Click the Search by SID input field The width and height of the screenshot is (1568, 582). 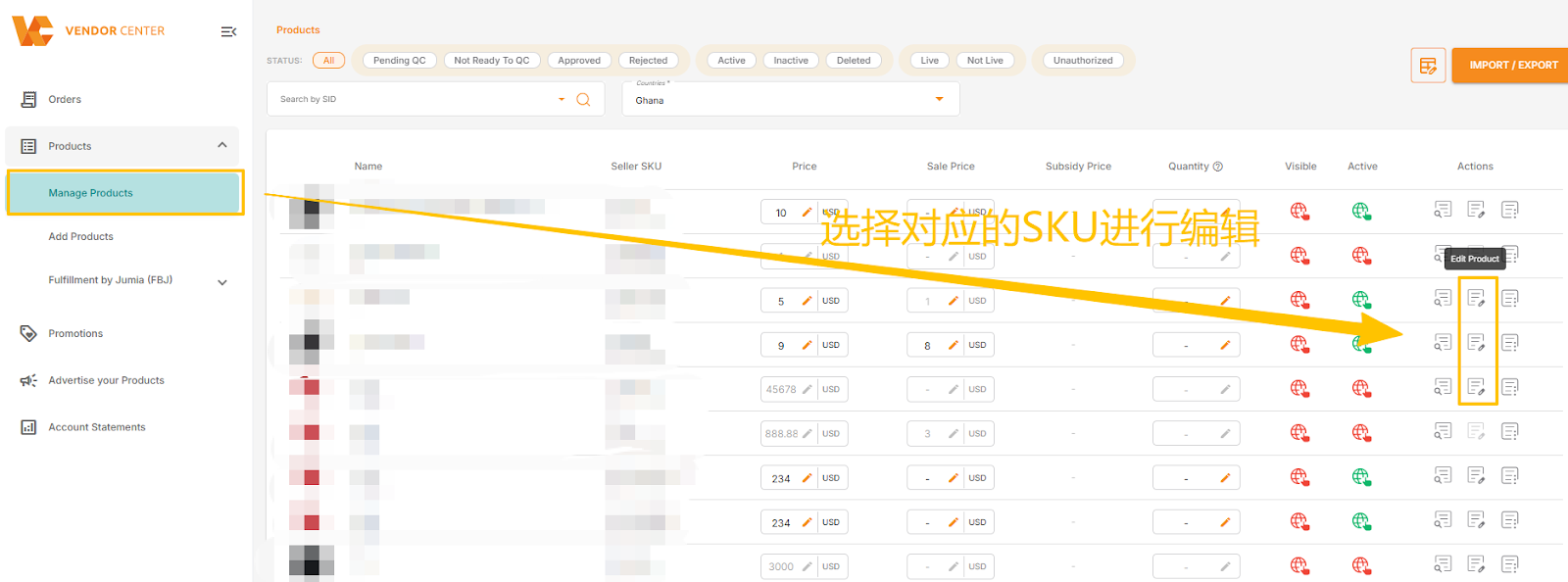[x=412, y=99]
